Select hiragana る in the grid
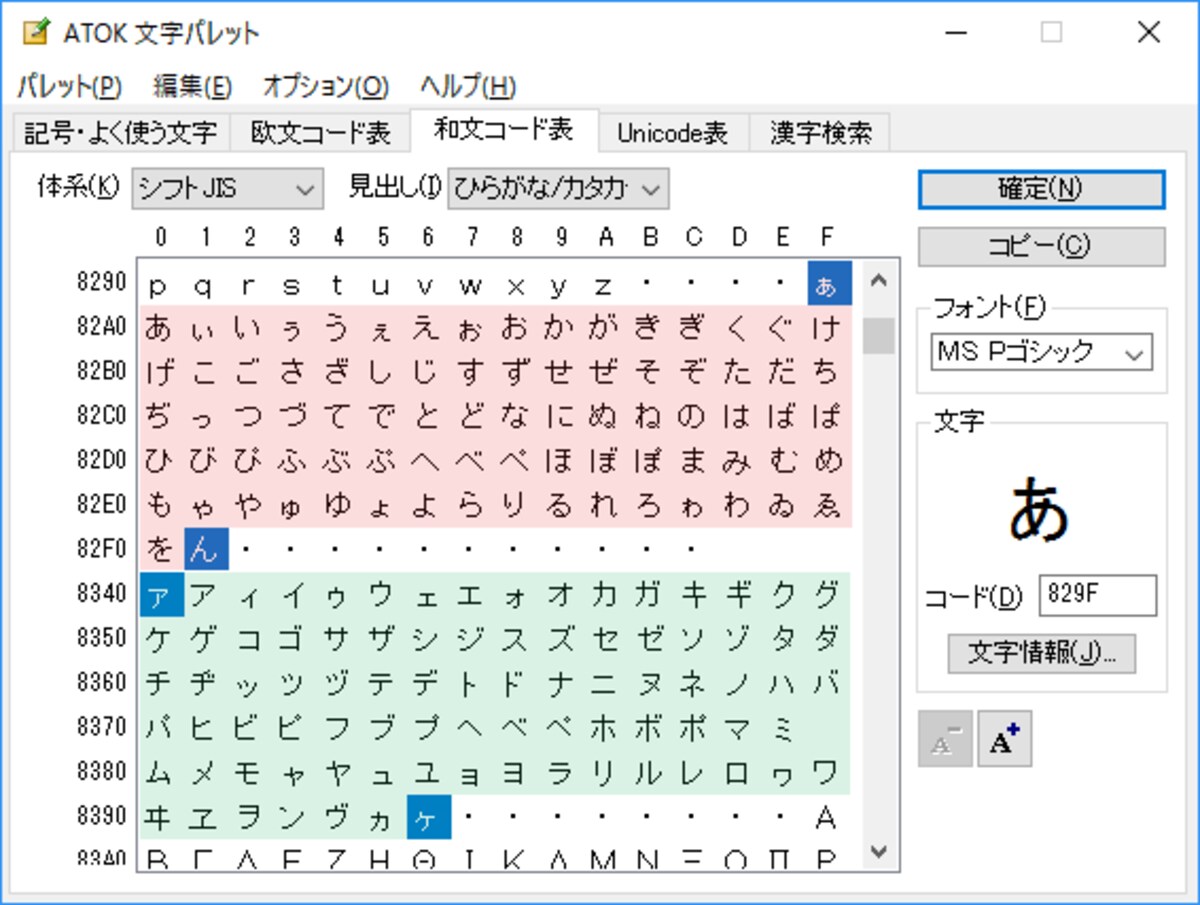 pyautogui.click(x=561, y=505)
